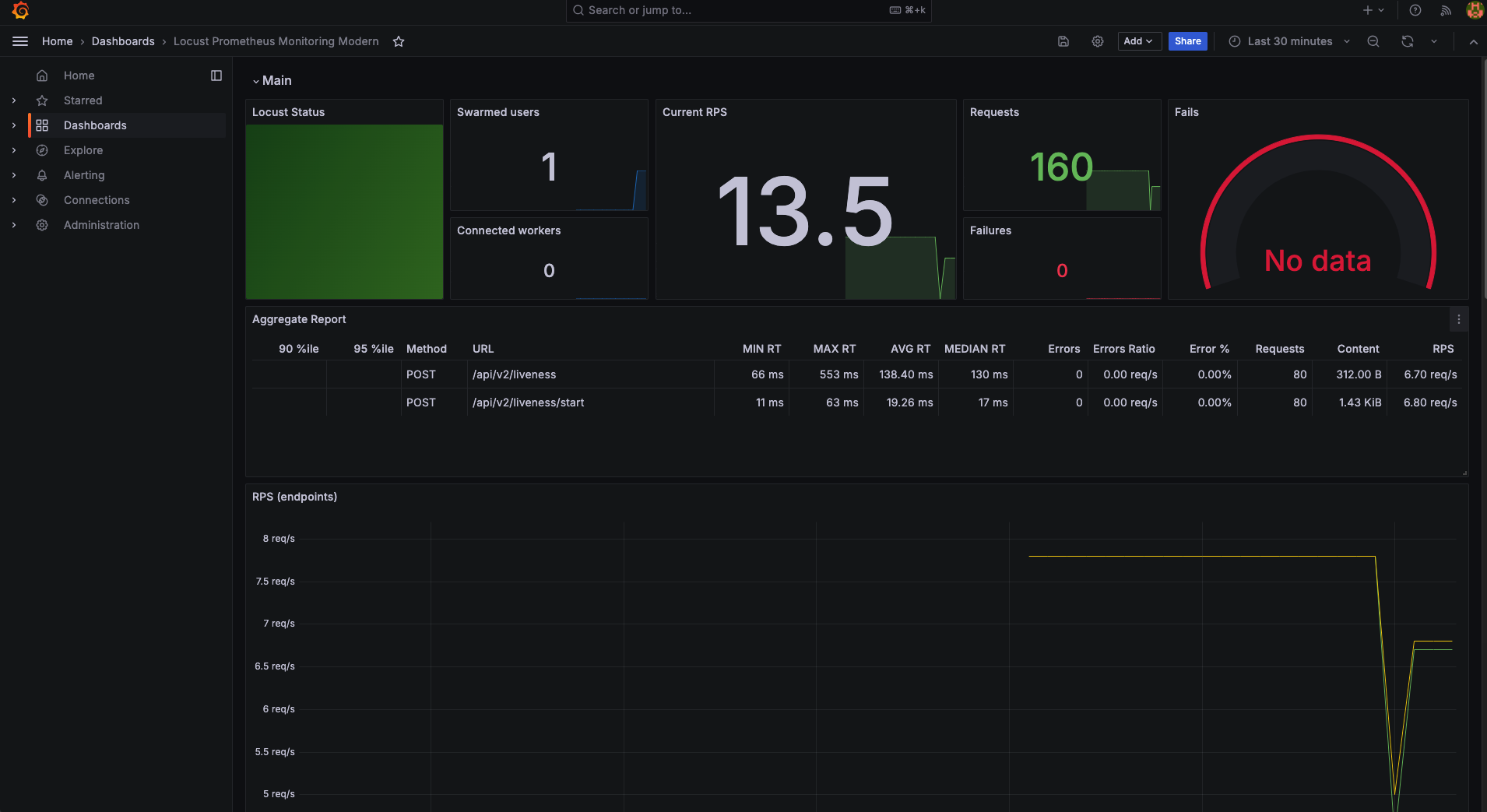Screen dimensions: 1487x812
Task: Open the Last 30 minutes time picker
Action: 1289,41
